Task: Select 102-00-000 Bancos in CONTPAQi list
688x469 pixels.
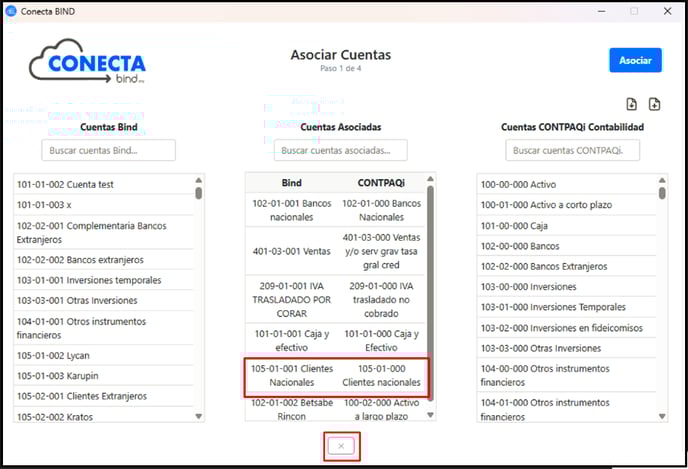Action: coord(567,246)
